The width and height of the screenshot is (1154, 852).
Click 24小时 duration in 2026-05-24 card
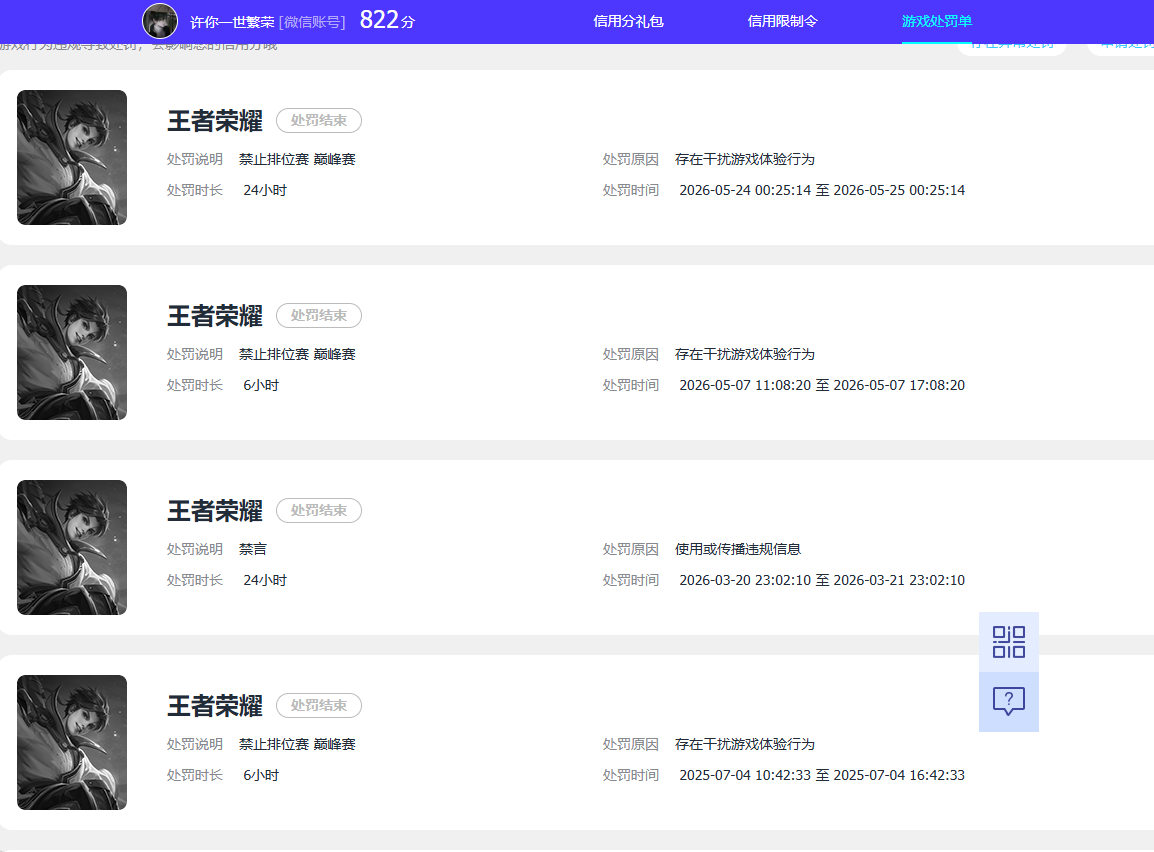(265, 191)
